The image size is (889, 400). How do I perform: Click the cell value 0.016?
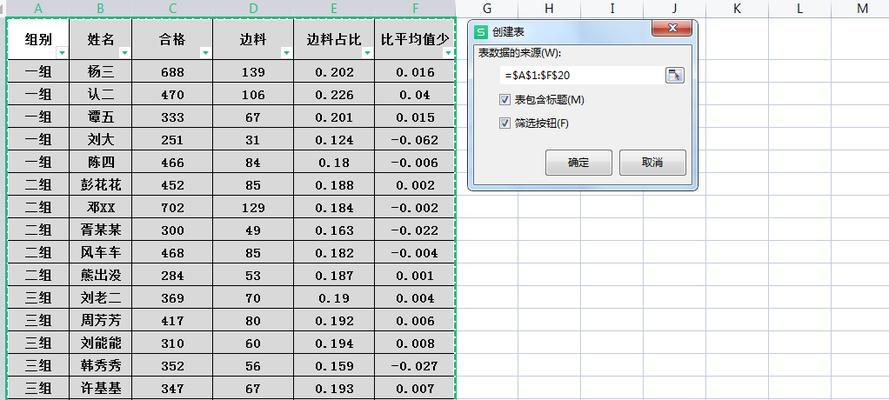(415, 71)
